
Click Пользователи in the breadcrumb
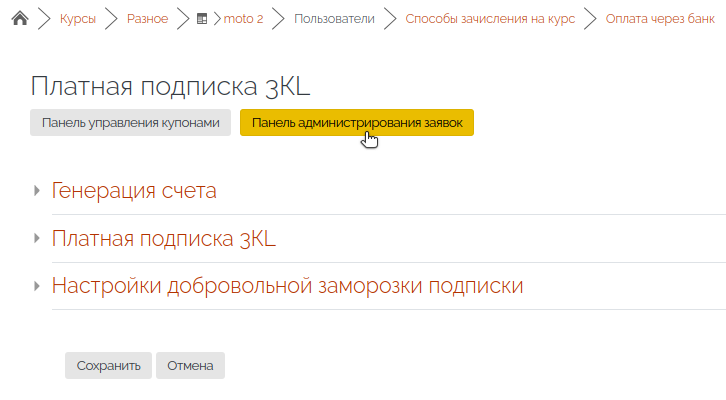(x=334, y=19)
